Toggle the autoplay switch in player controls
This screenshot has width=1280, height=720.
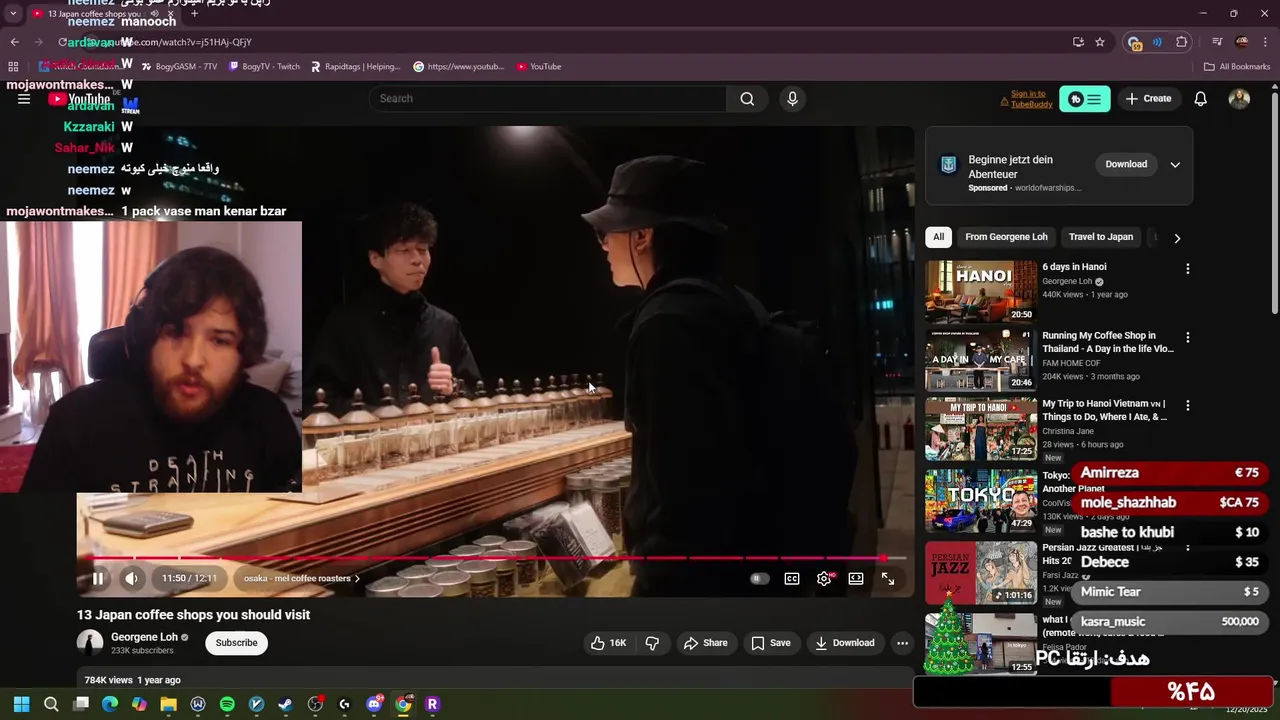759,578
